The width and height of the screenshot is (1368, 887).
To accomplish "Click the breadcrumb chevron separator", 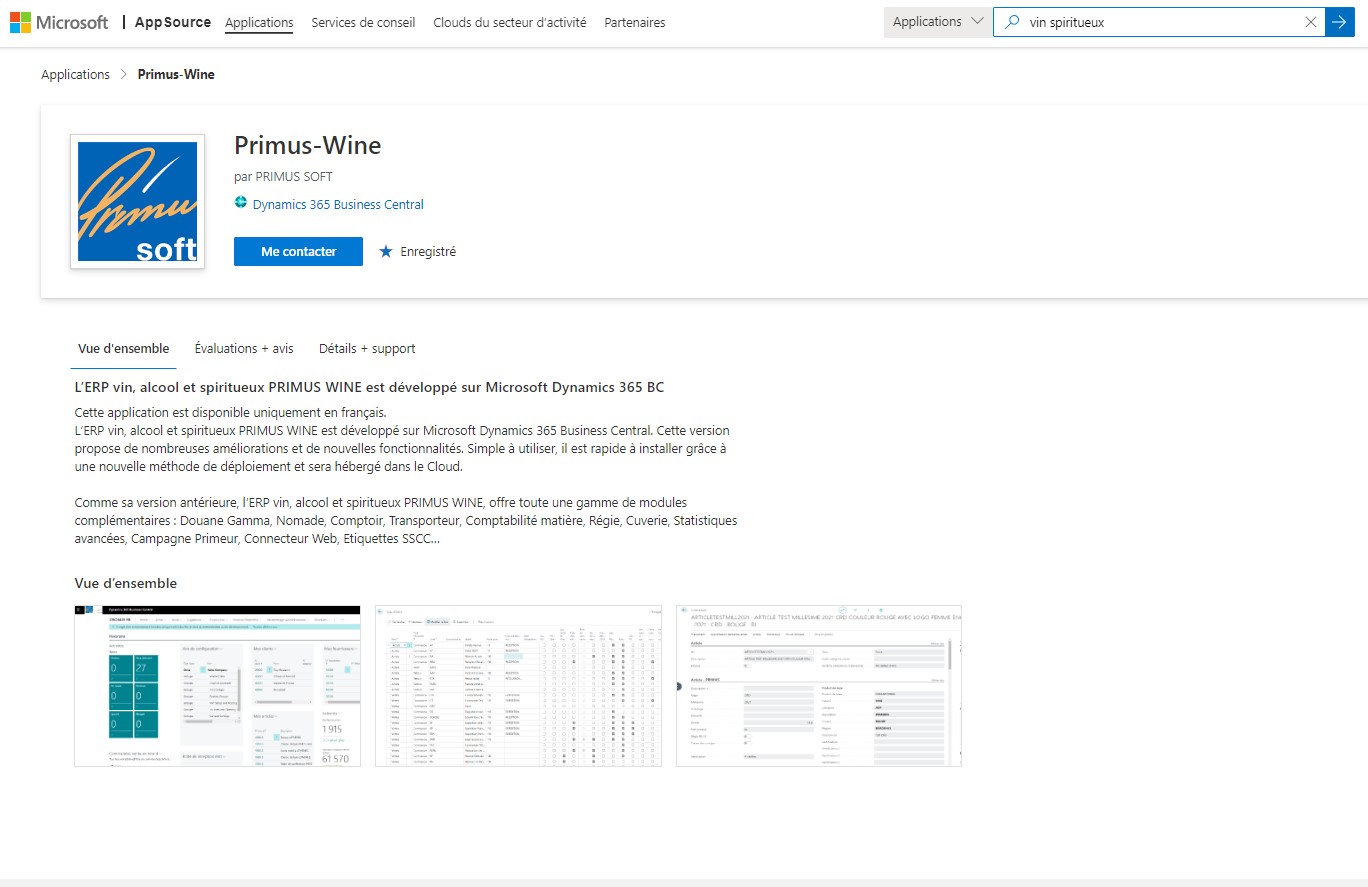I will (124, 74).
